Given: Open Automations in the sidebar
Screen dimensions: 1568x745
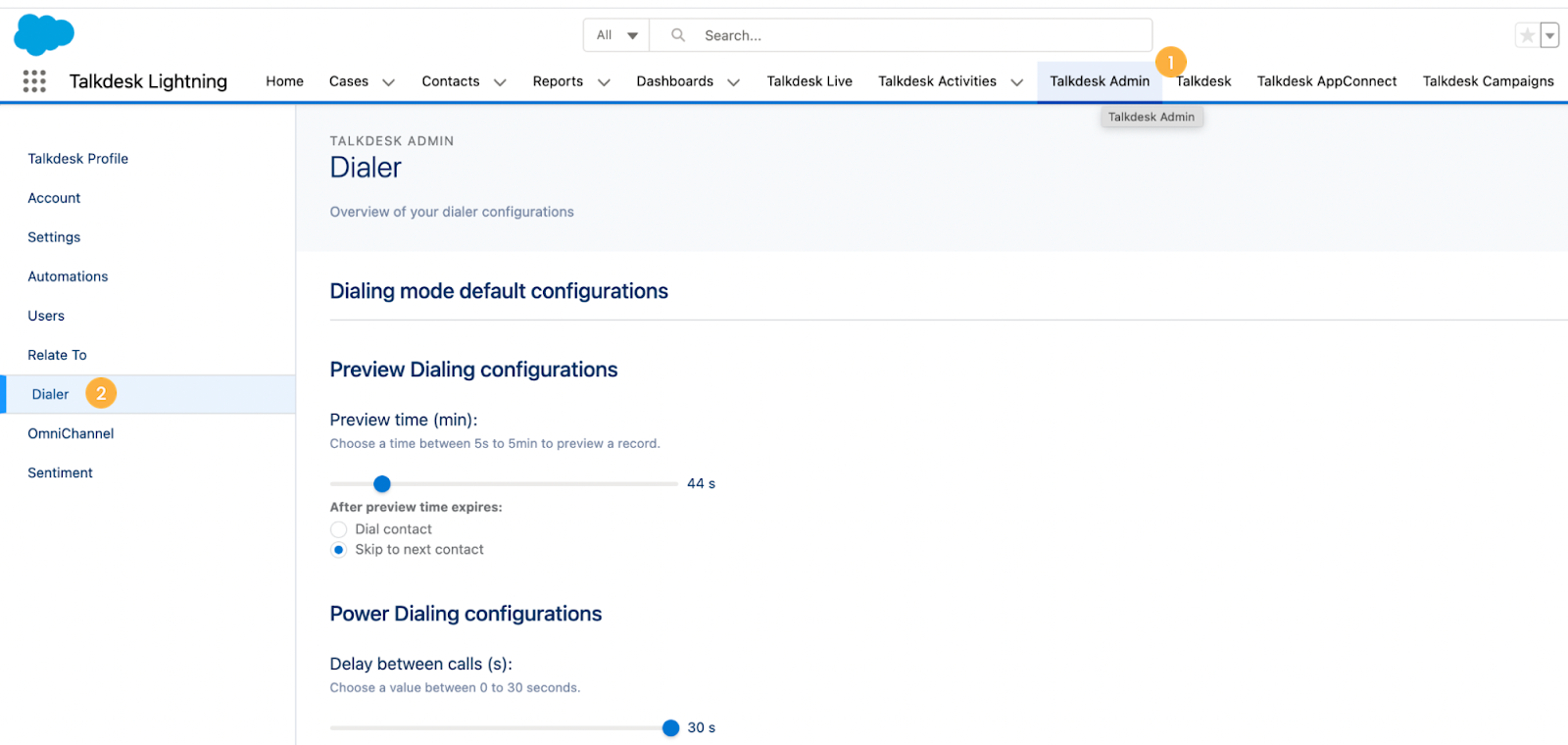Looking at the screenshot, I should point(68,276).
